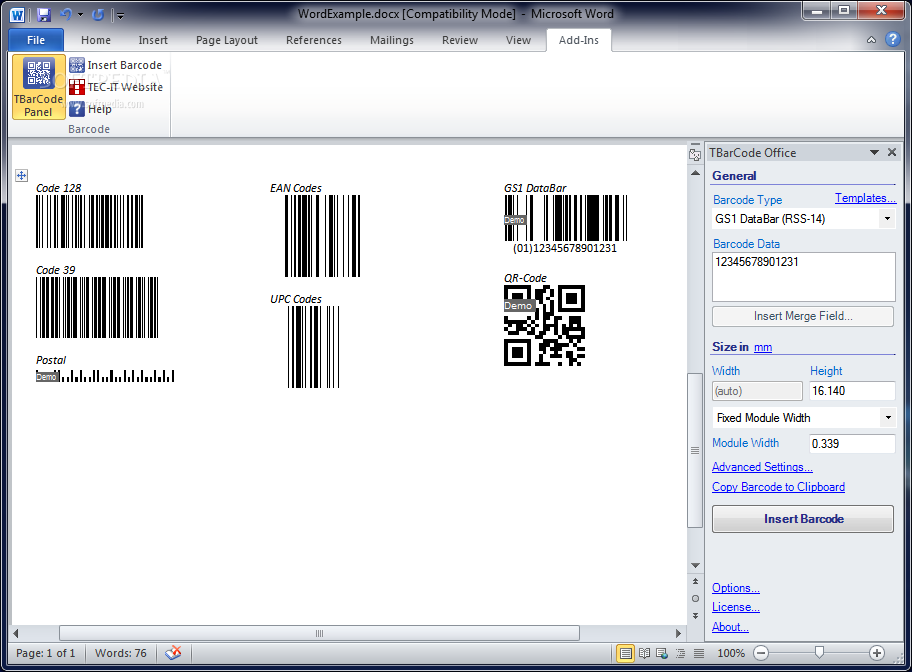Click the Next Page double-arrow button

[695, 616]
